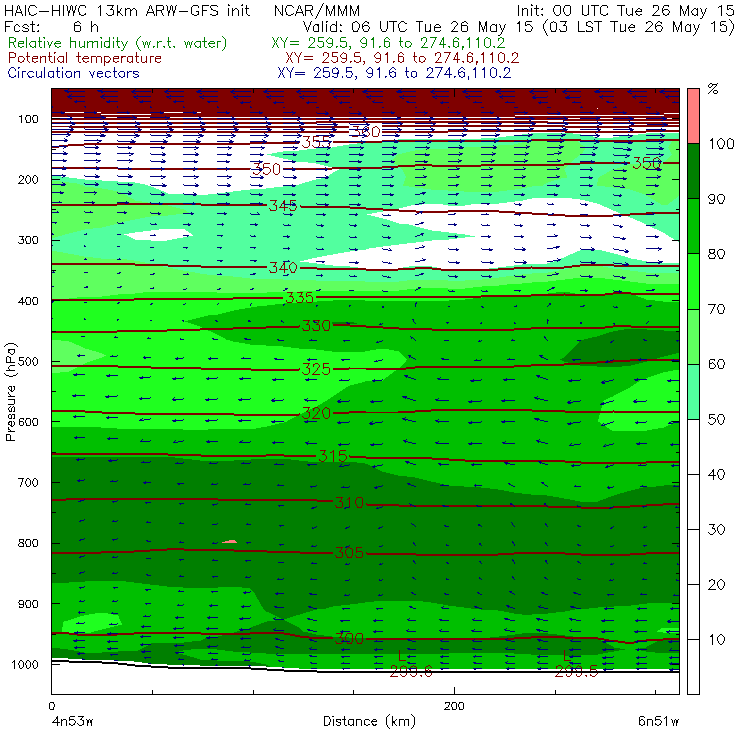The image size is (740, 740).
Task: Click the 305 contour label
Action: tap(349, 553)
